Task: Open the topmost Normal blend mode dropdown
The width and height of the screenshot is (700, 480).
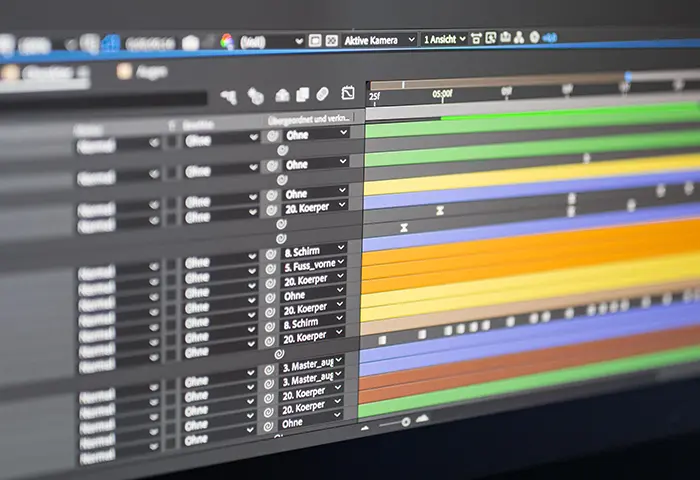Action: [118, 145]
